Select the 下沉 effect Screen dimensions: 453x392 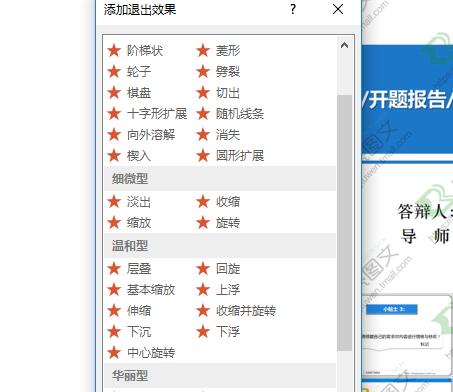(129, 332)
